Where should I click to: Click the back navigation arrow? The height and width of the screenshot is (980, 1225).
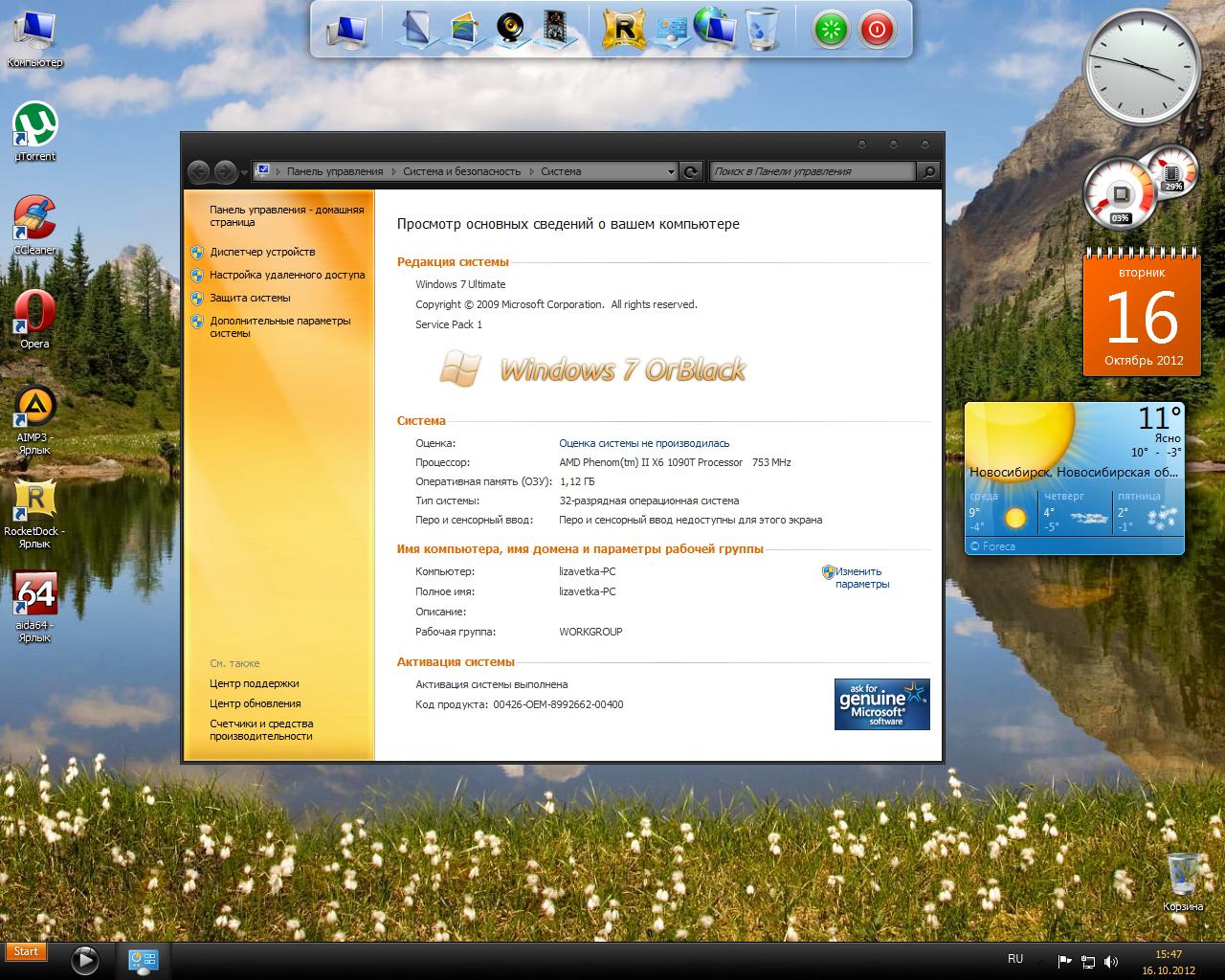198,171
